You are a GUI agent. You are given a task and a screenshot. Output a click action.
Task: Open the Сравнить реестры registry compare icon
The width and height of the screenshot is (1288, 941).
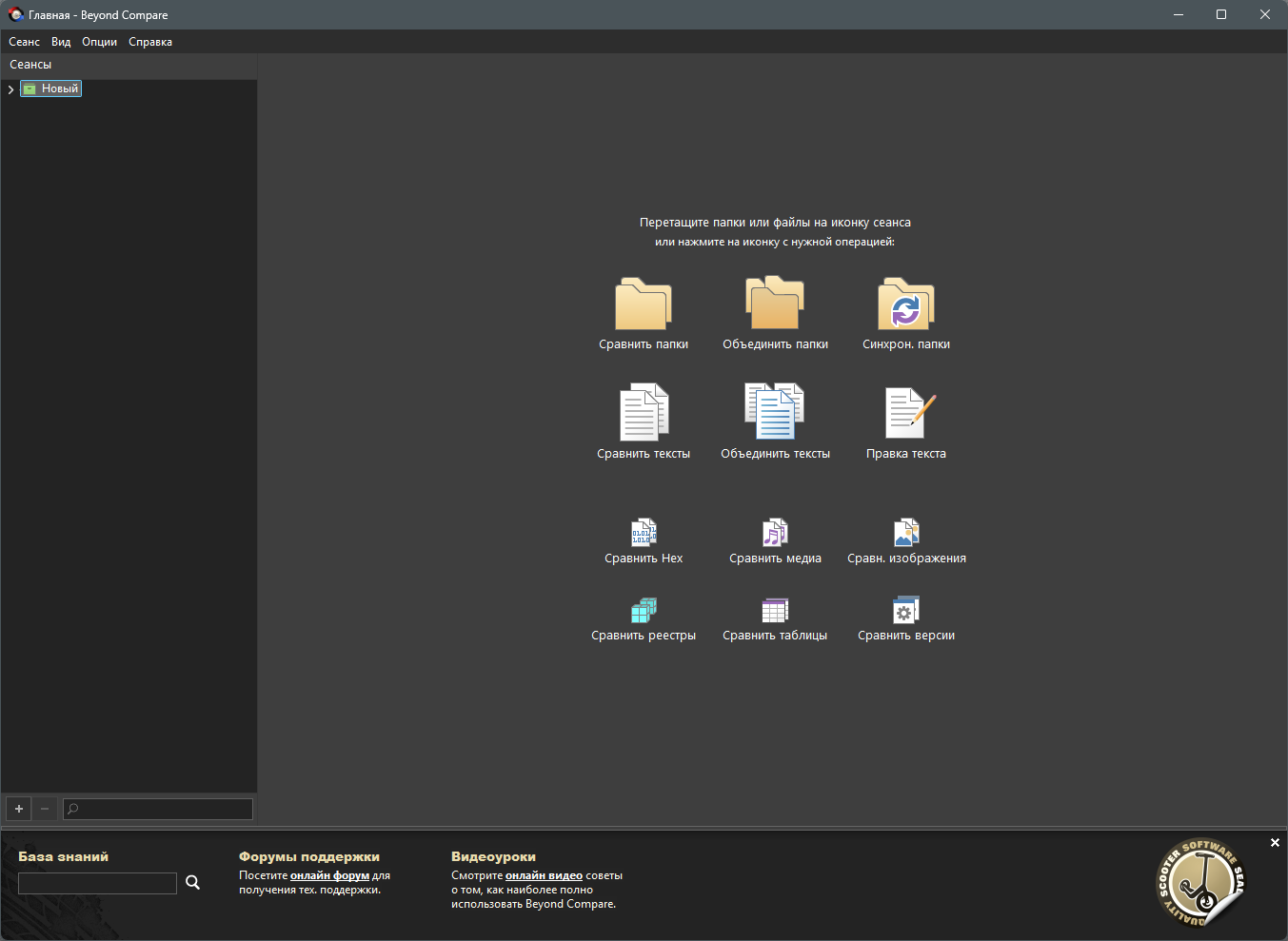pos(644,610)
